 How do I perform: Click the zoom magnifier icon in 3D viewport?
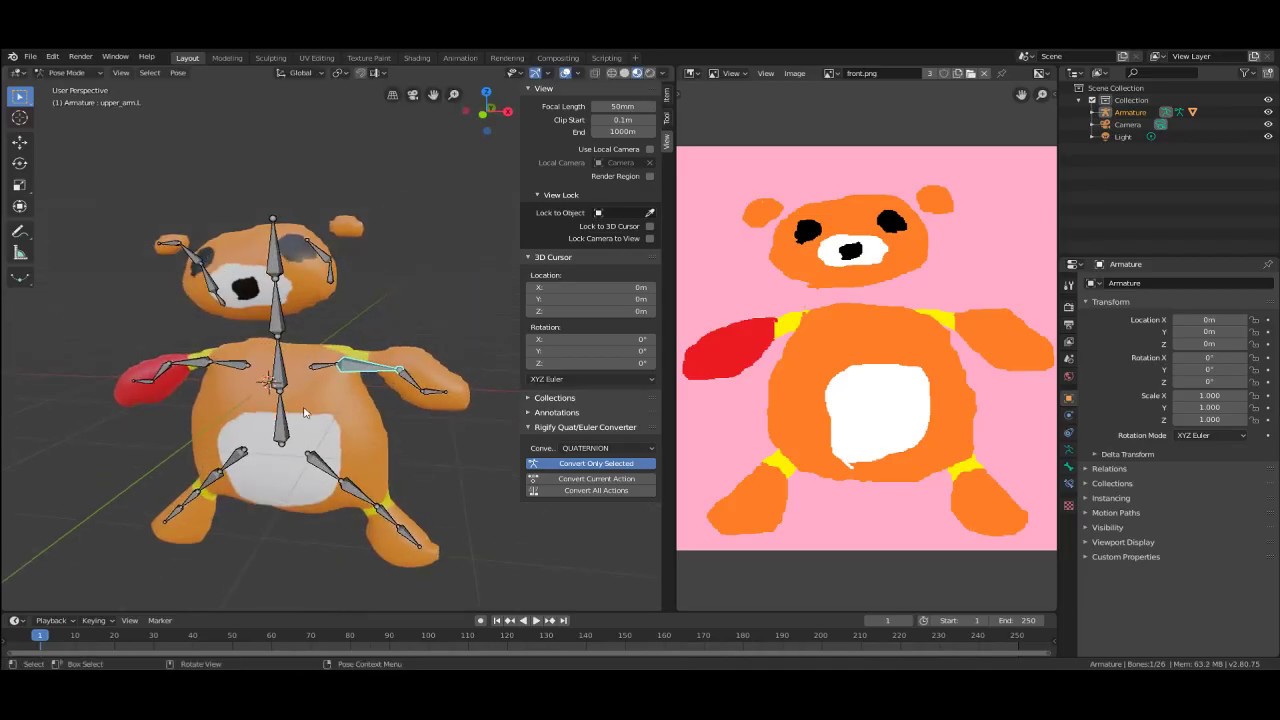click(x=454, y=95)
